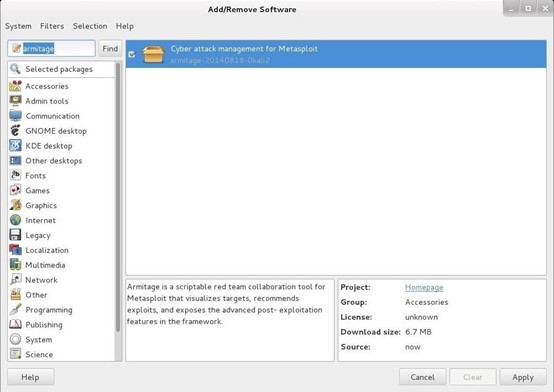Select the Internet category label
The image size is (554, 392).
40,221
